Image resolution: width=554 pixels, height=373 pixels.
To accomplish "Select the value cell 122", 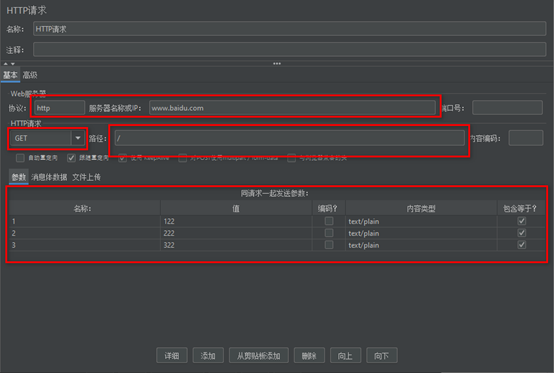I will [x=236, y=221].
